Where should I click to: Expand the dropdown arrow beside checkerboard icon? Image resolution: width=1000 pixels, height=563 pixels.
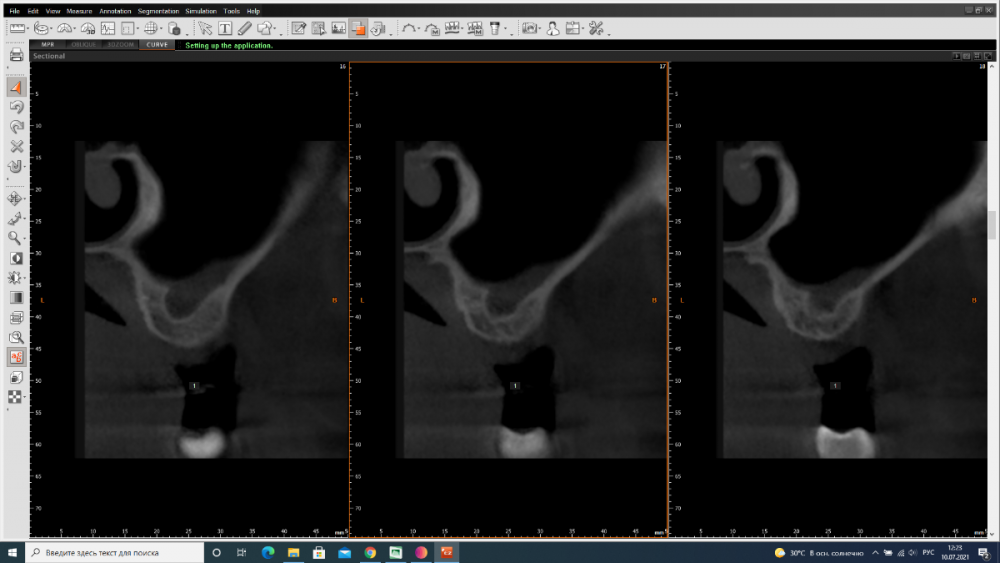25,401
